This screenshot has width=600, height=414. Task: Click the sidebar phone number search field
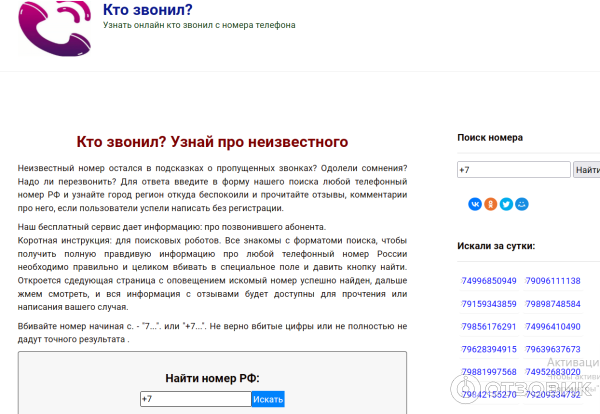(x=513, y=170)
